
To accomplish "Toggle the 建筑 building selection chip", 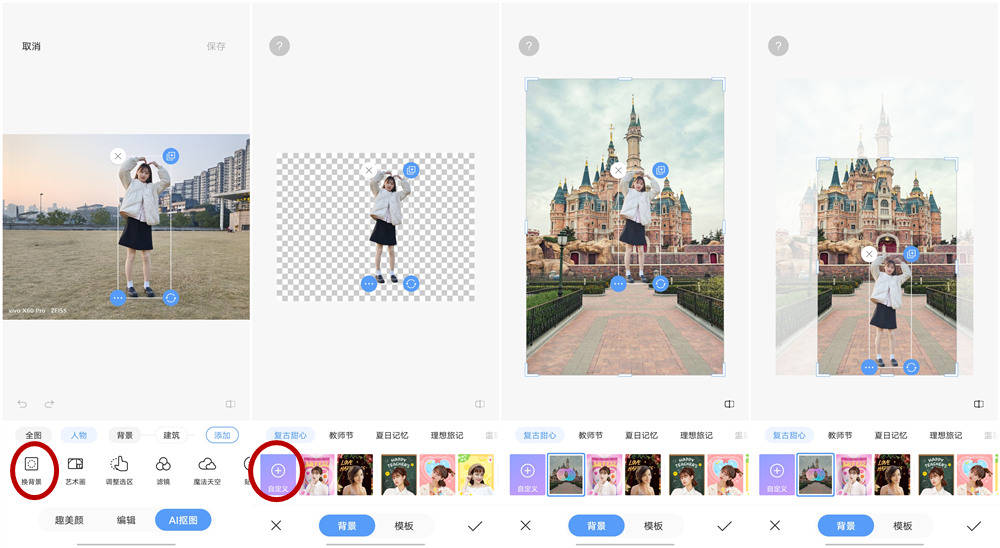I will 171,435.
